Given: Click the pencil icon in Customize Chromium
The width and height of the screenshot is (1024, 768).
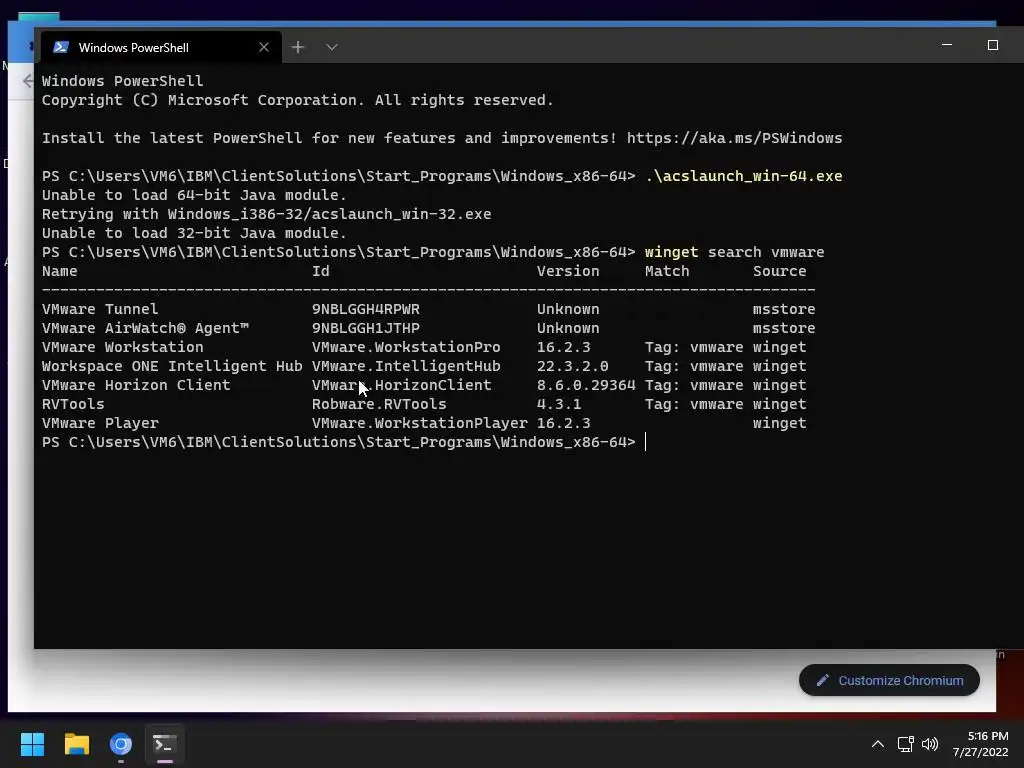Looking at the screenshot, I should [823, 680].
